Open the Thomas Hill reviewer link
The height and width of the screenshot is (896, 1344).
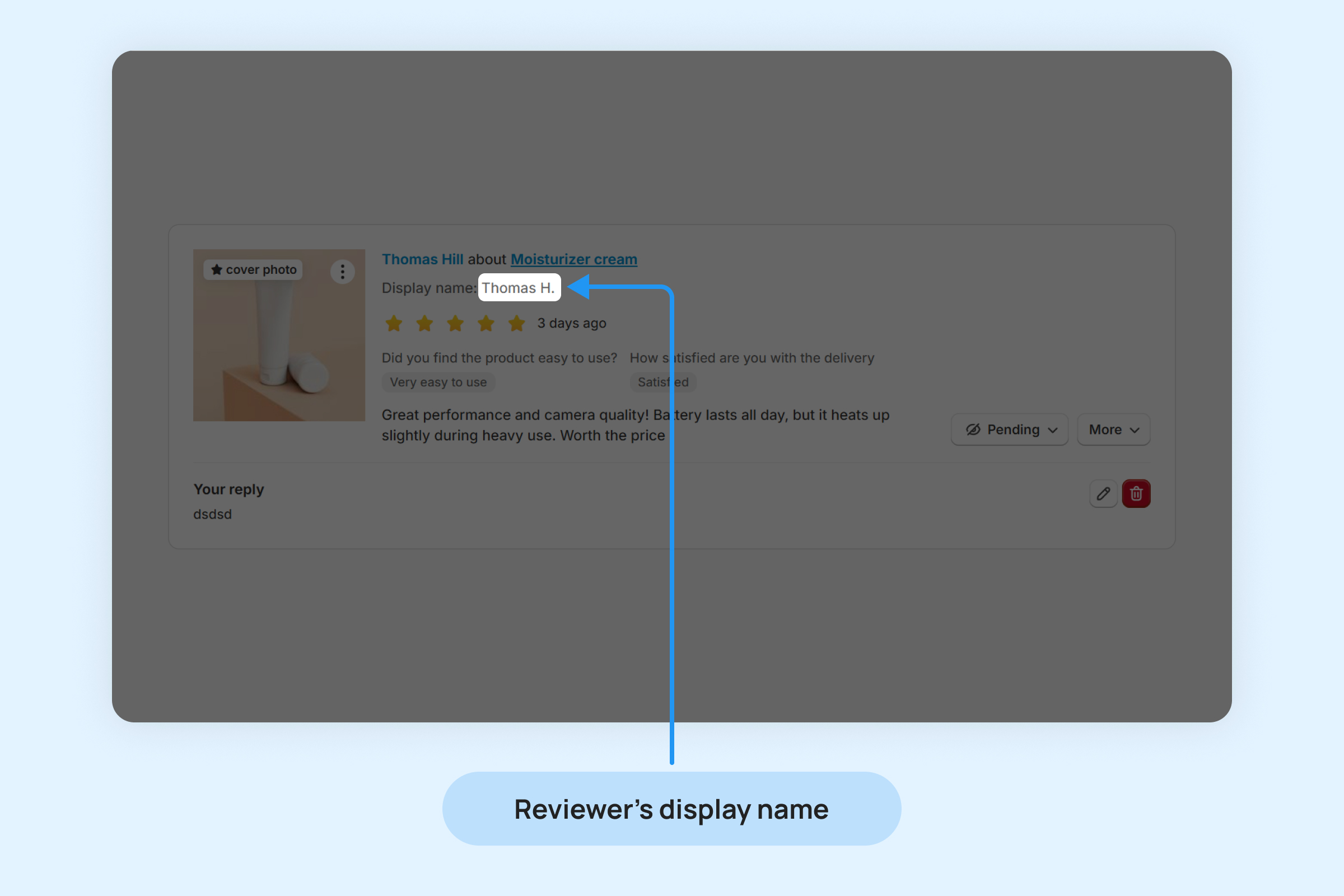(422, 259)
